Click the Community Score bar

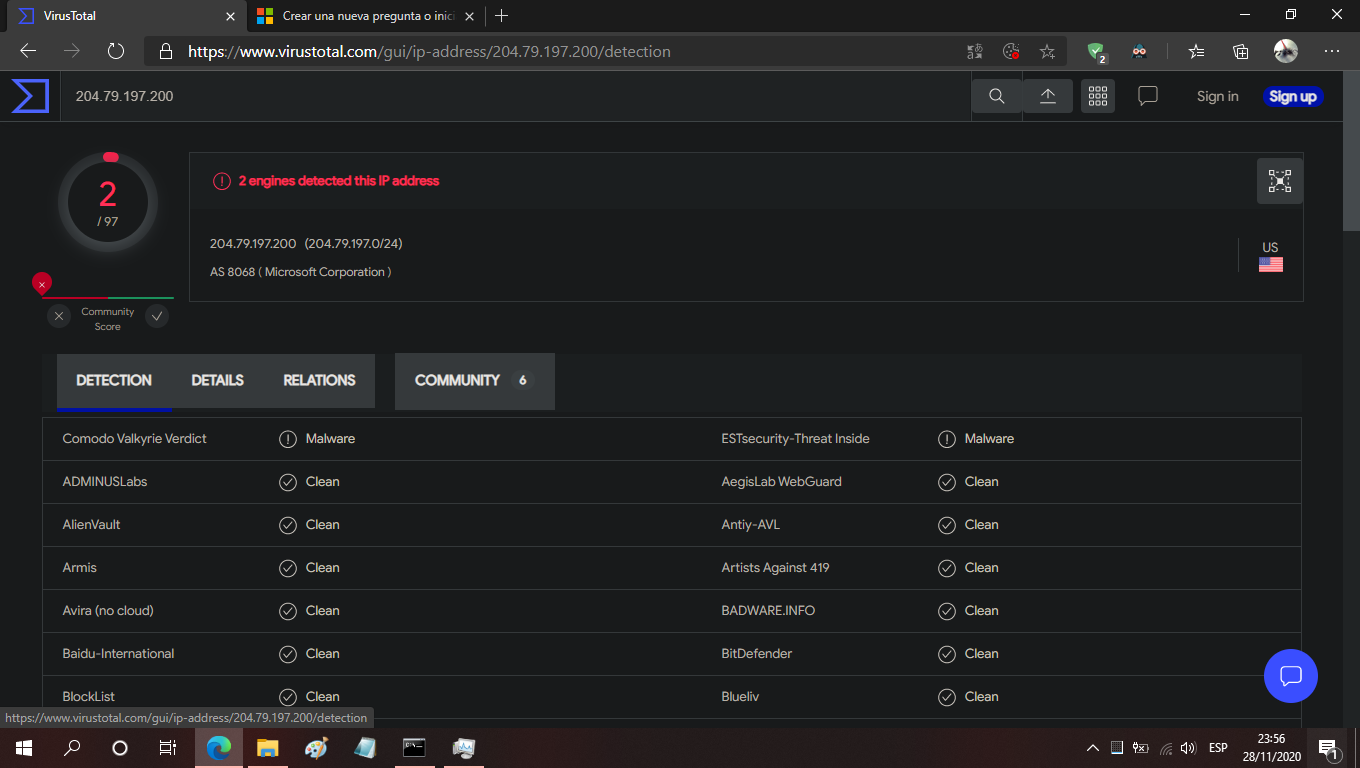click(x=107, y=298)
